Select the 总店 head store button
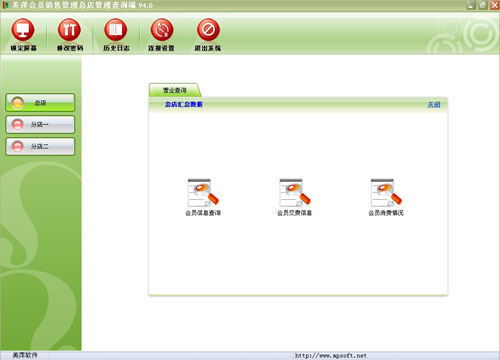This screenshot has height=360, width=500. tap(40, 103)
